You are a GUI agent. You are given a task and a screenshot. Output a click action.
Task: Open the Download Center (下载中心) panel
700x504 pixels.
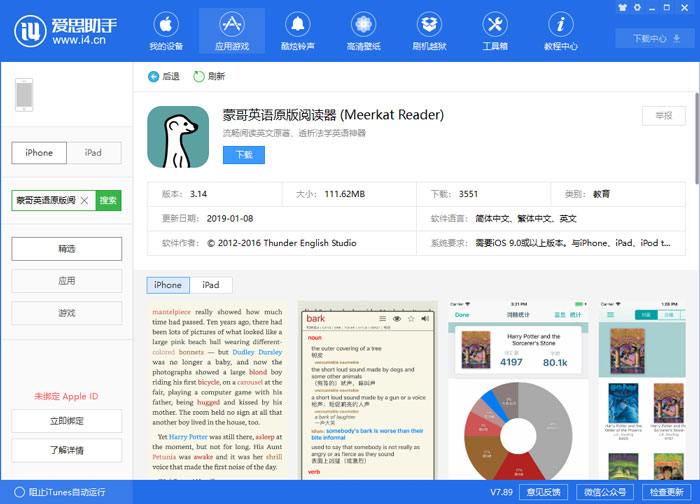pos(654,39)
